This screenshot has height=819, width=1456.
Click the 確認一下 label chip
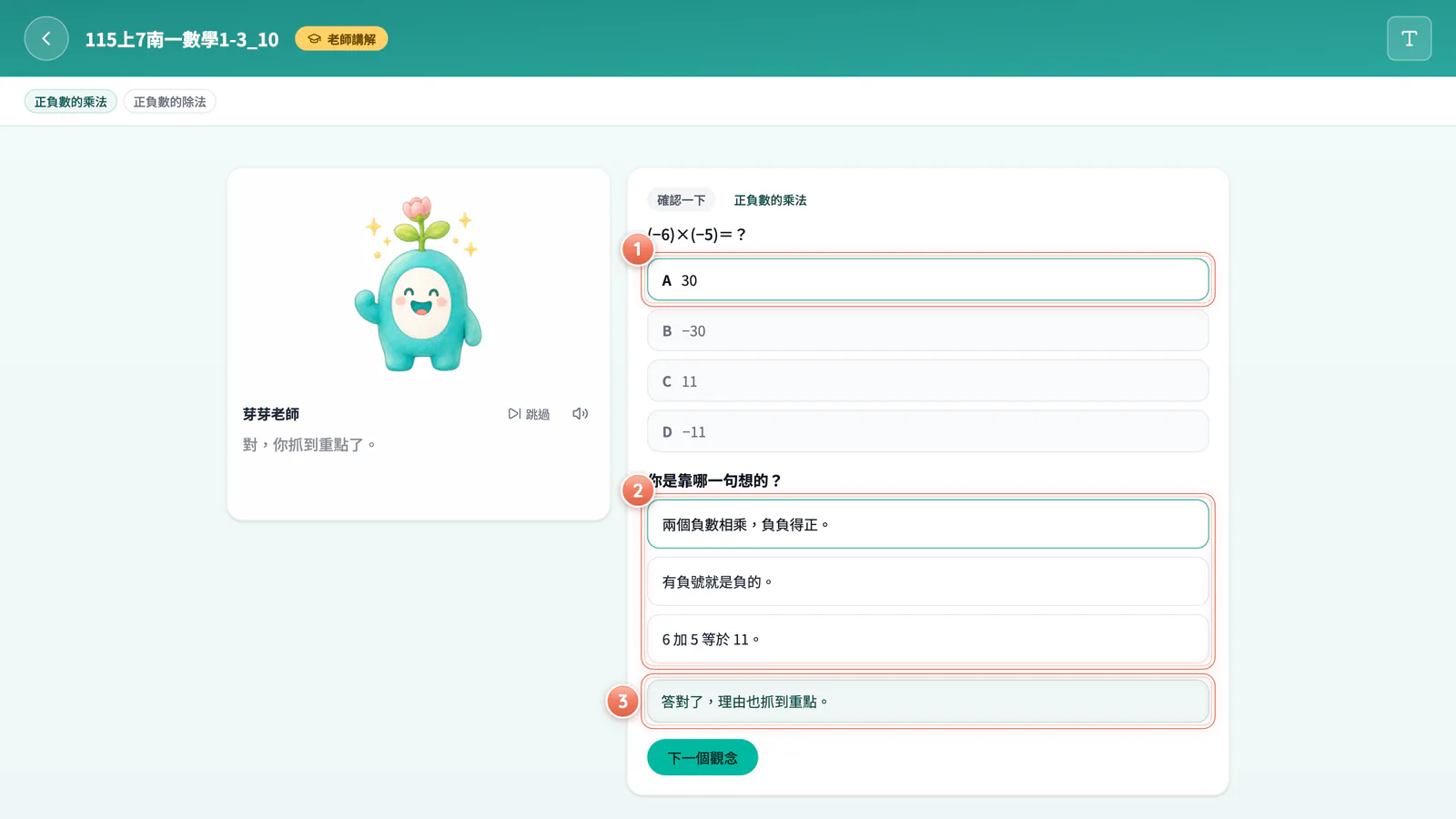tap(682, 200)
